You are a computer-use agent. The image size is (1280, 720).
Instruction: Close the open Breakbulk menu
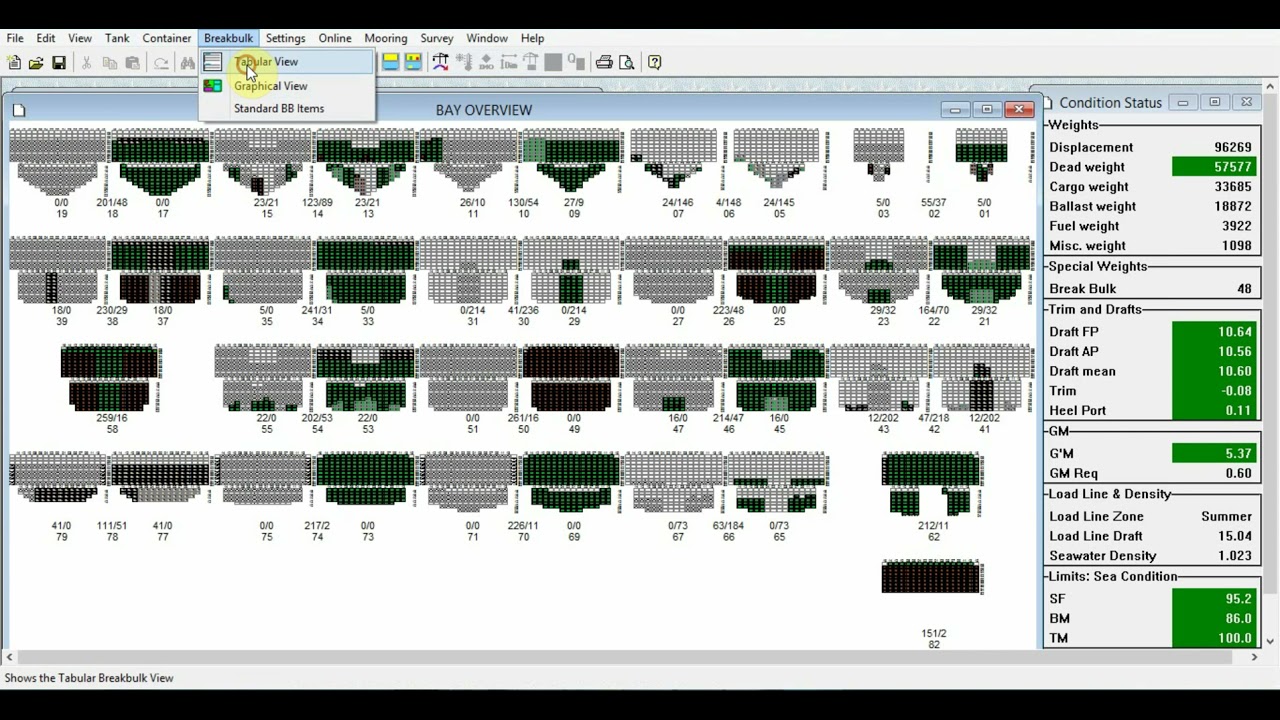(228, 38)
